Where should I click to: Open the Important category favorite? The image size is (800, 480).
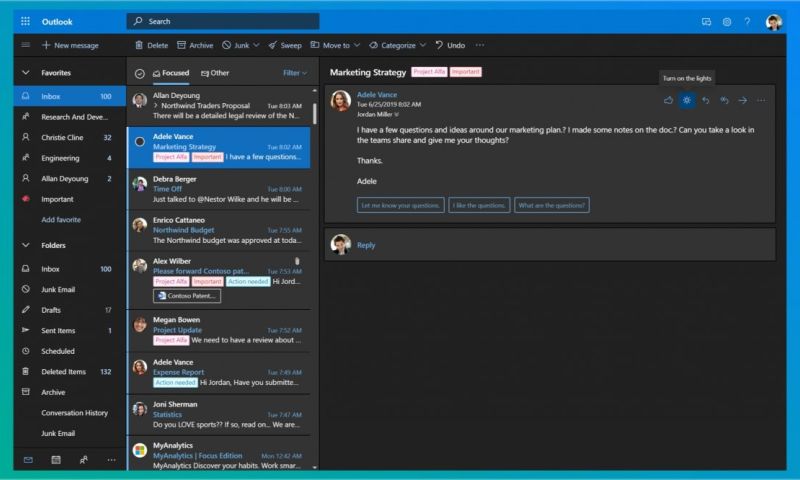(x=70, y=199)
